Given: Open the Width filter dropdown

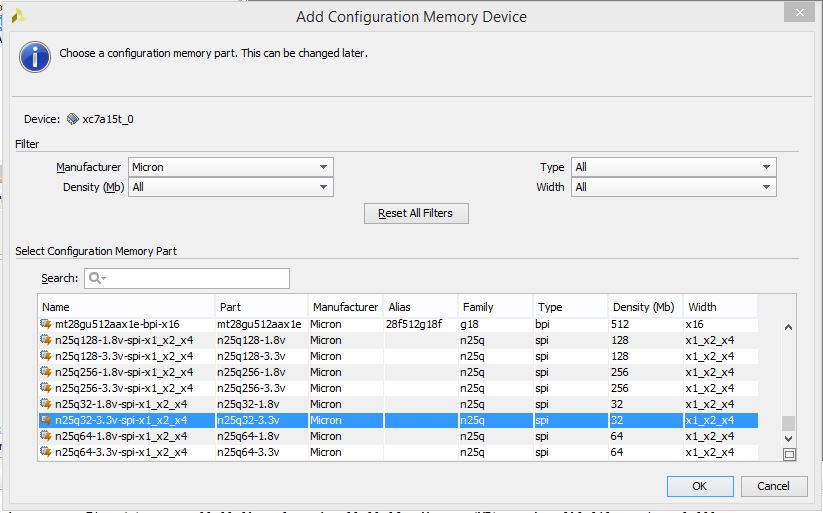Looking at the screenshot, I should pyautogui.click(x=674, y=187).
